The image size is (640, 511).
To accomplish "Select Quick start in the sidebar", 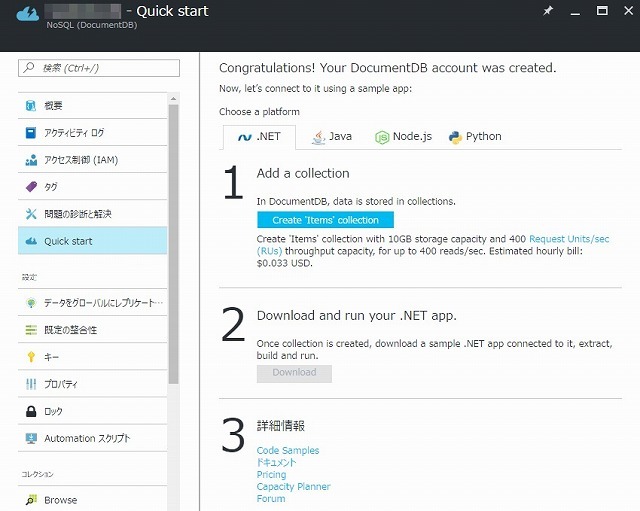I will pyautogui.click(x=93, y=241).
